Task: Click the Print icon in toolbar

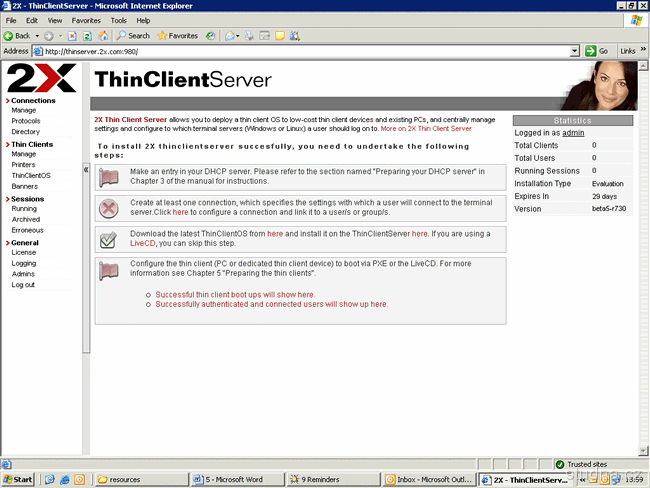Action: [x=249, y=36]
